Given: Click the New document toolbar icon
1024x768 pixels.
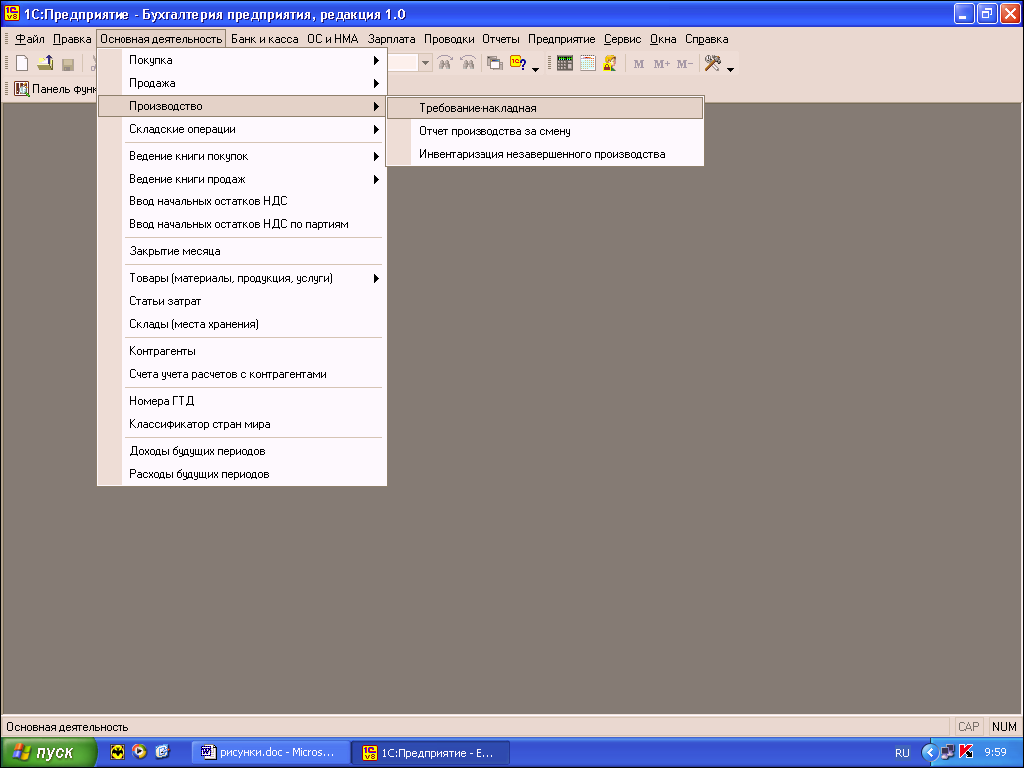Looking at the screenshot, I should (22, 63).
